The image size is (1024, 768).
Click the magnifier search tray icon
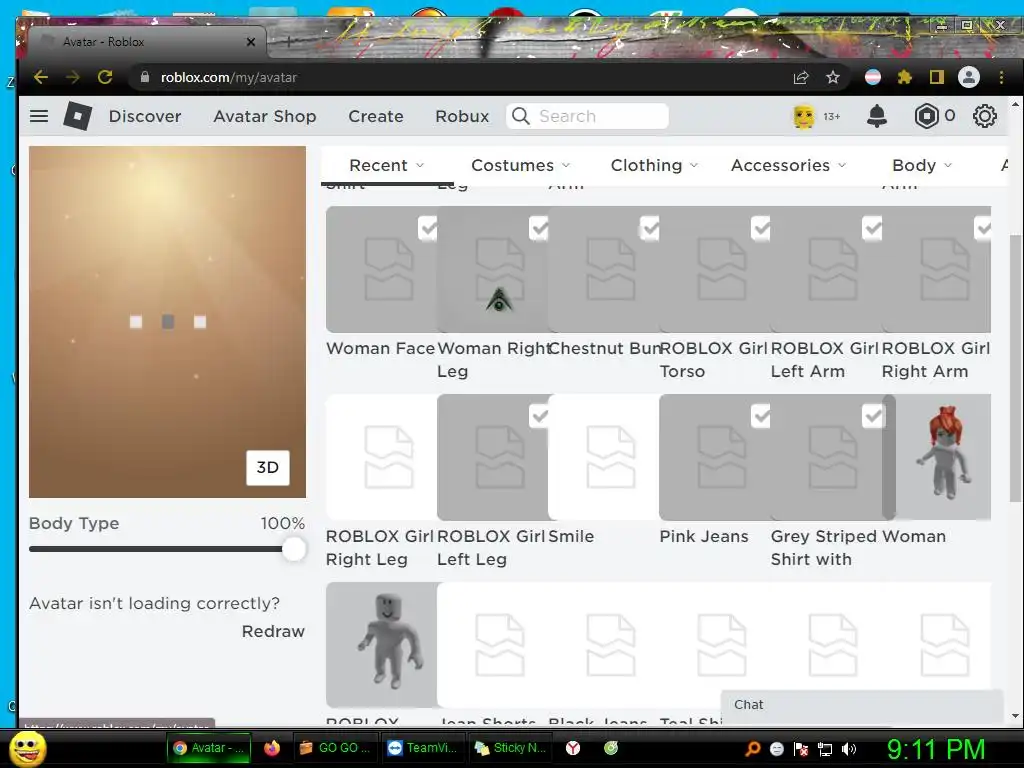753,749
